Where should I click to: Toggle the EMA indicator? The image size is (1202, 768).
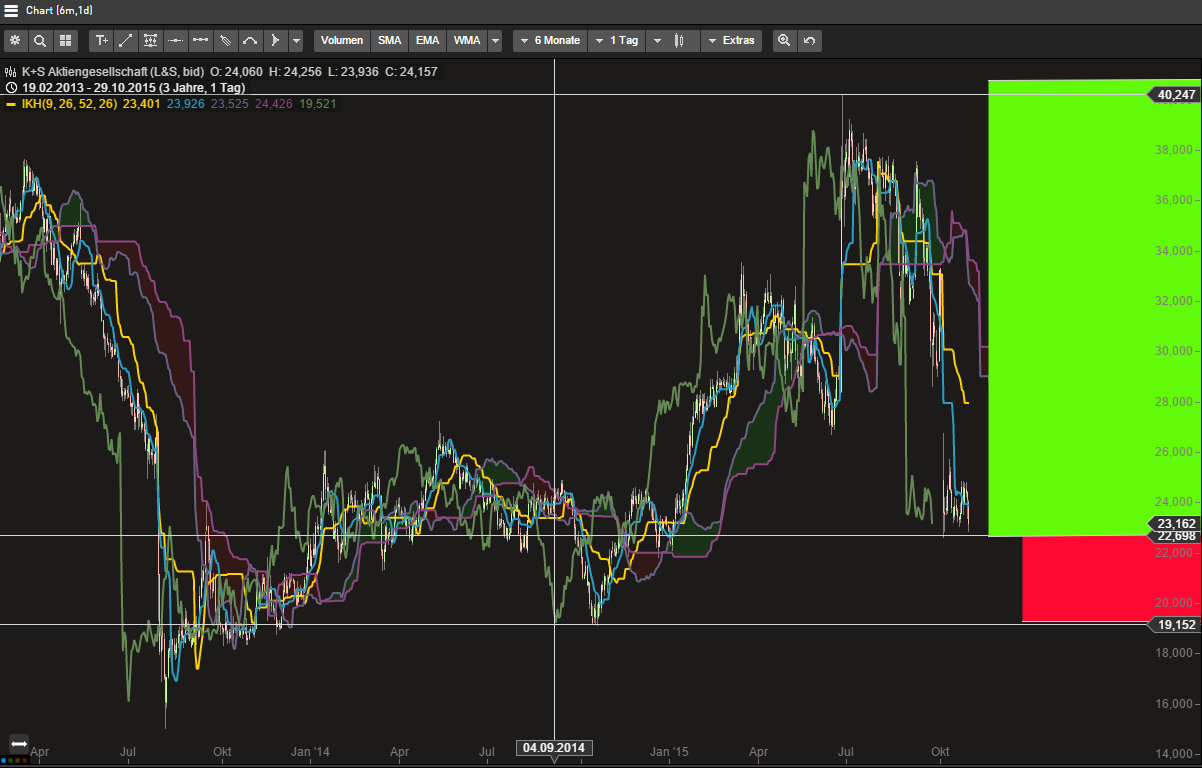click(427, 41)
